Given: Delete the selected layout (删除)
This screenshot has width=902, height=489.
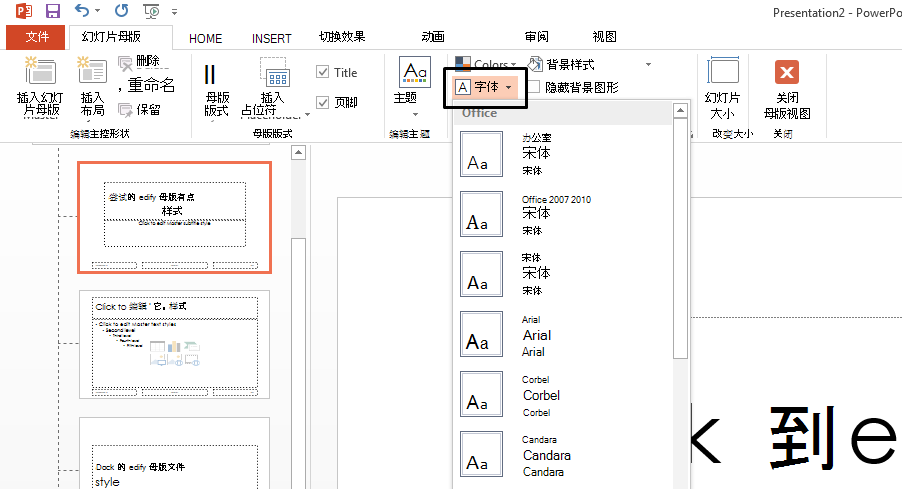Looking at the screenshot, I should coord(139,62).
